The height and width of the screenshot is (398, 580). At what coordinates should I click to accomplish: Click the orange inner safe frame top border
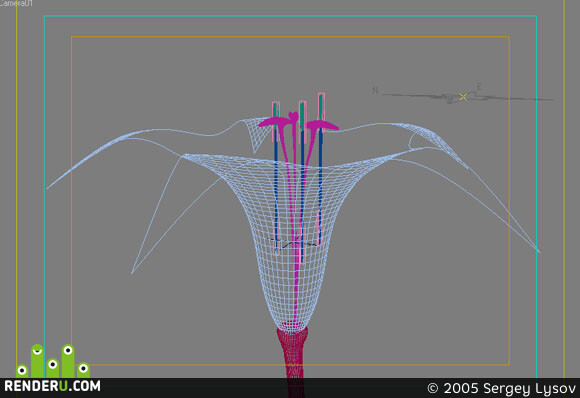pyautogui.click(x=290, y=37)
